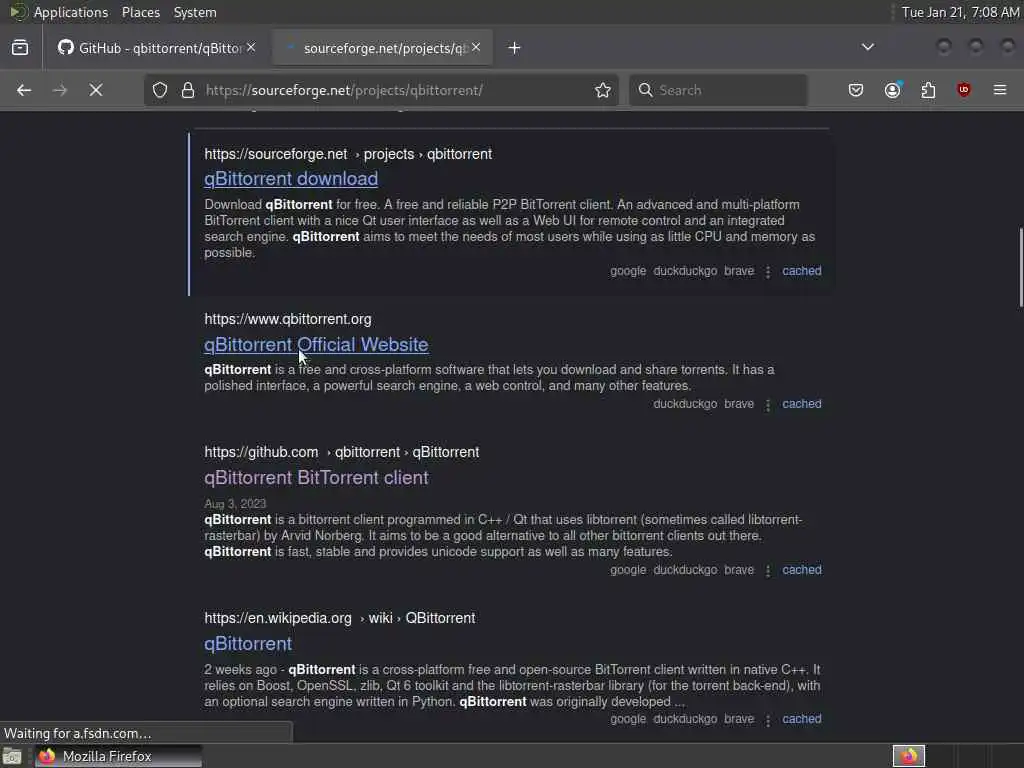Click the Aug 3, 2023 date text
1024x768 pixels.
(x=235, y=504)
